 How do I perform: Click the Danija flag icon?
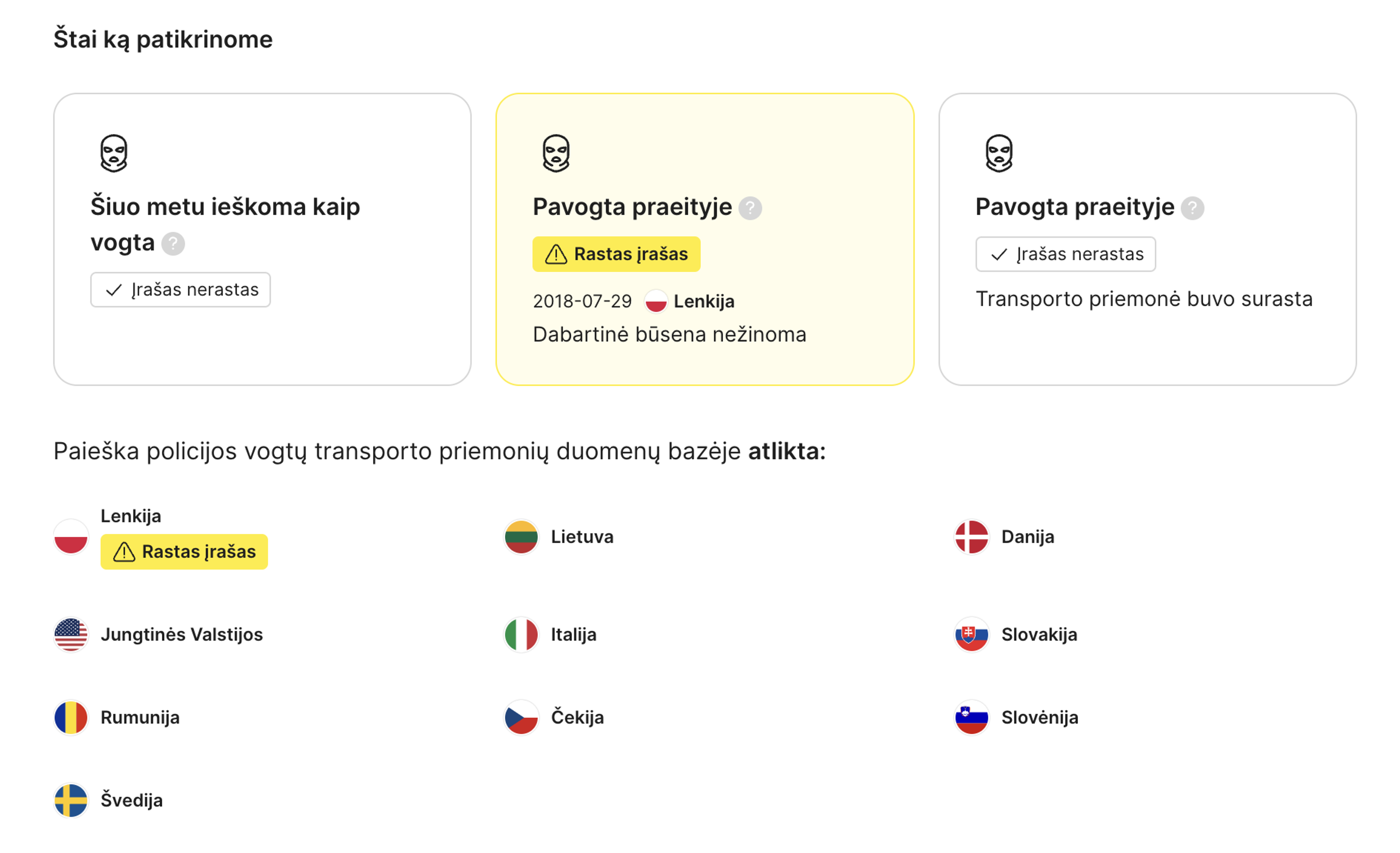pos(971,537)
